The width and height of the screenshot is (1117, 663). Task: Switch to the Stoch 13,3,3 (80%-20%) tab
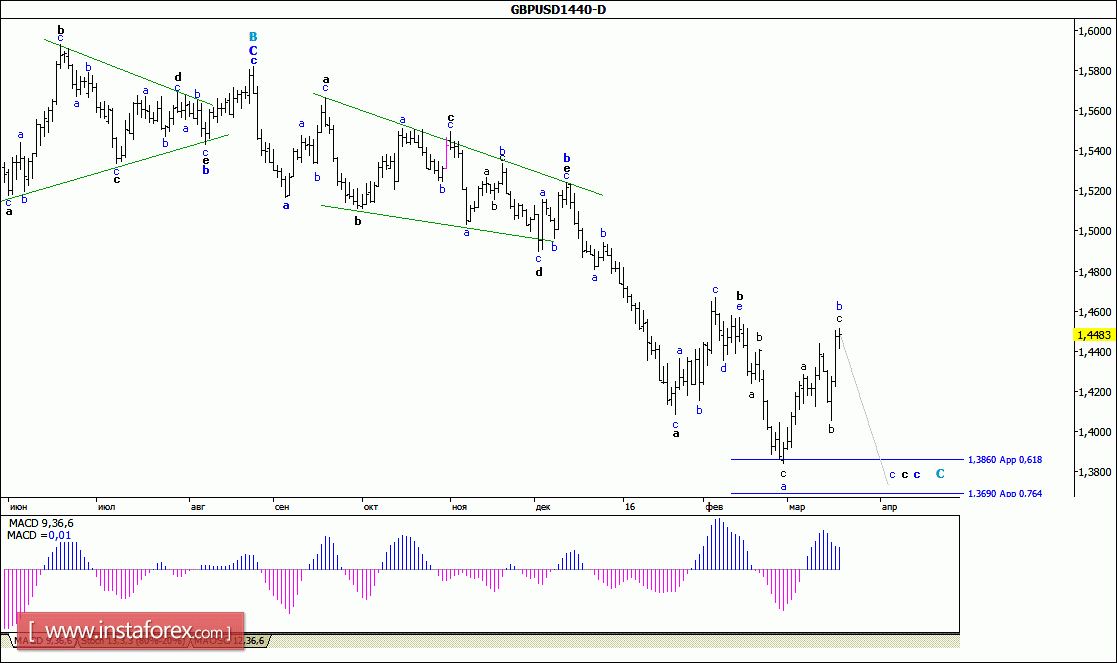(133, 641)
